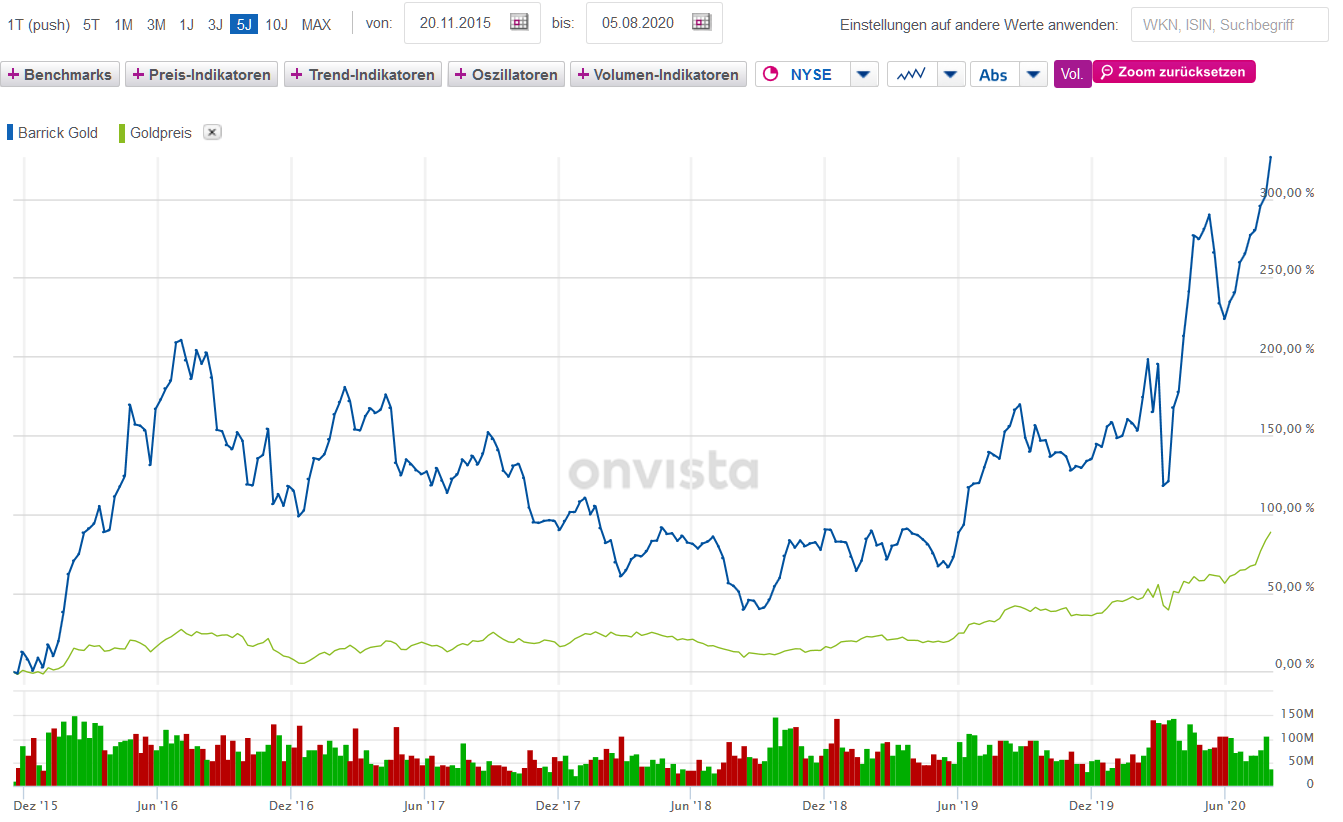
Task: Click the magnifier icon on Zoom zurücksetzen
Action: [1107, 72]
